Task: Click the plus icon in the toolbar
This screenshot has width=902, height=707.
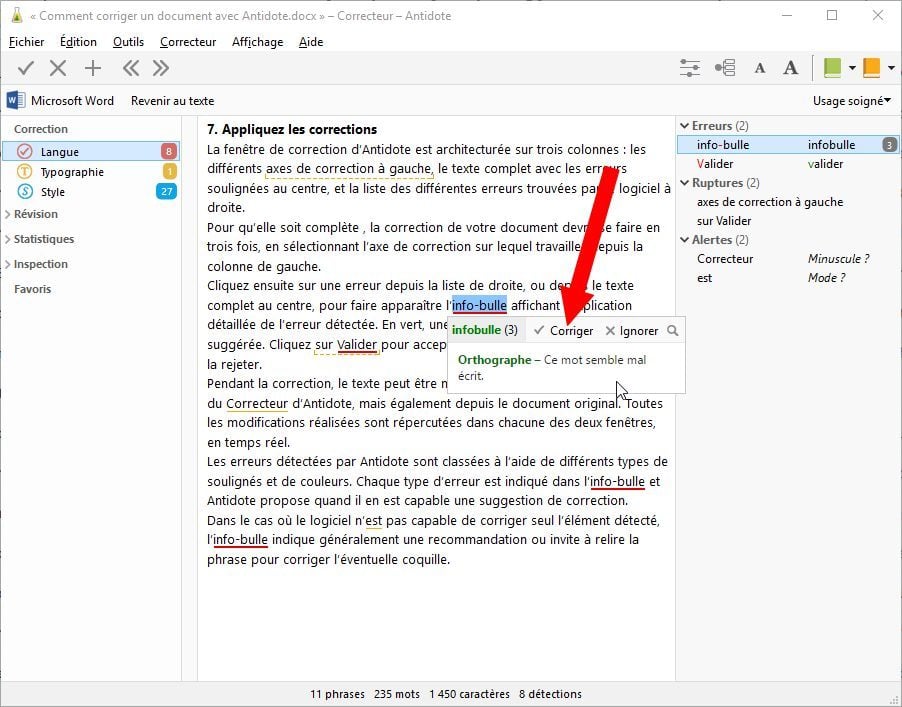Action: coord(93,68)
